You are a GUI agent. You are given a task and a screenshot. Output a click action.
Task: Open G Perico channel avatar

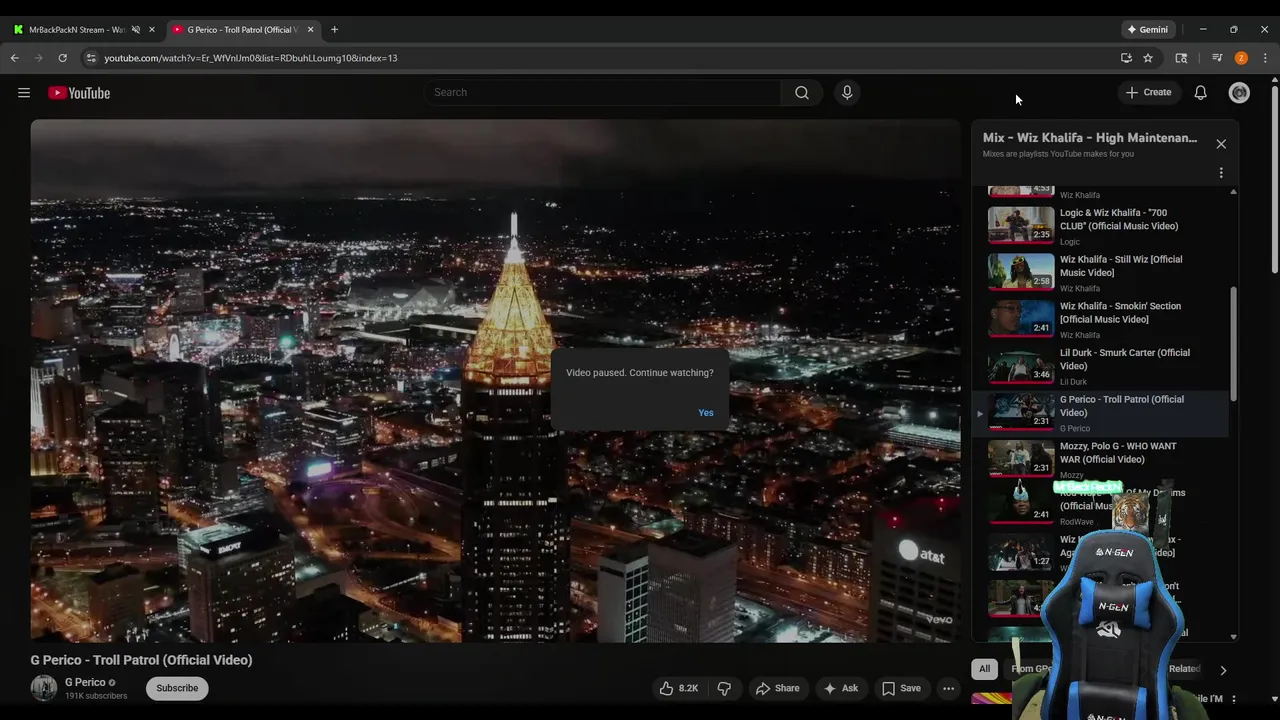pos(44,688)
